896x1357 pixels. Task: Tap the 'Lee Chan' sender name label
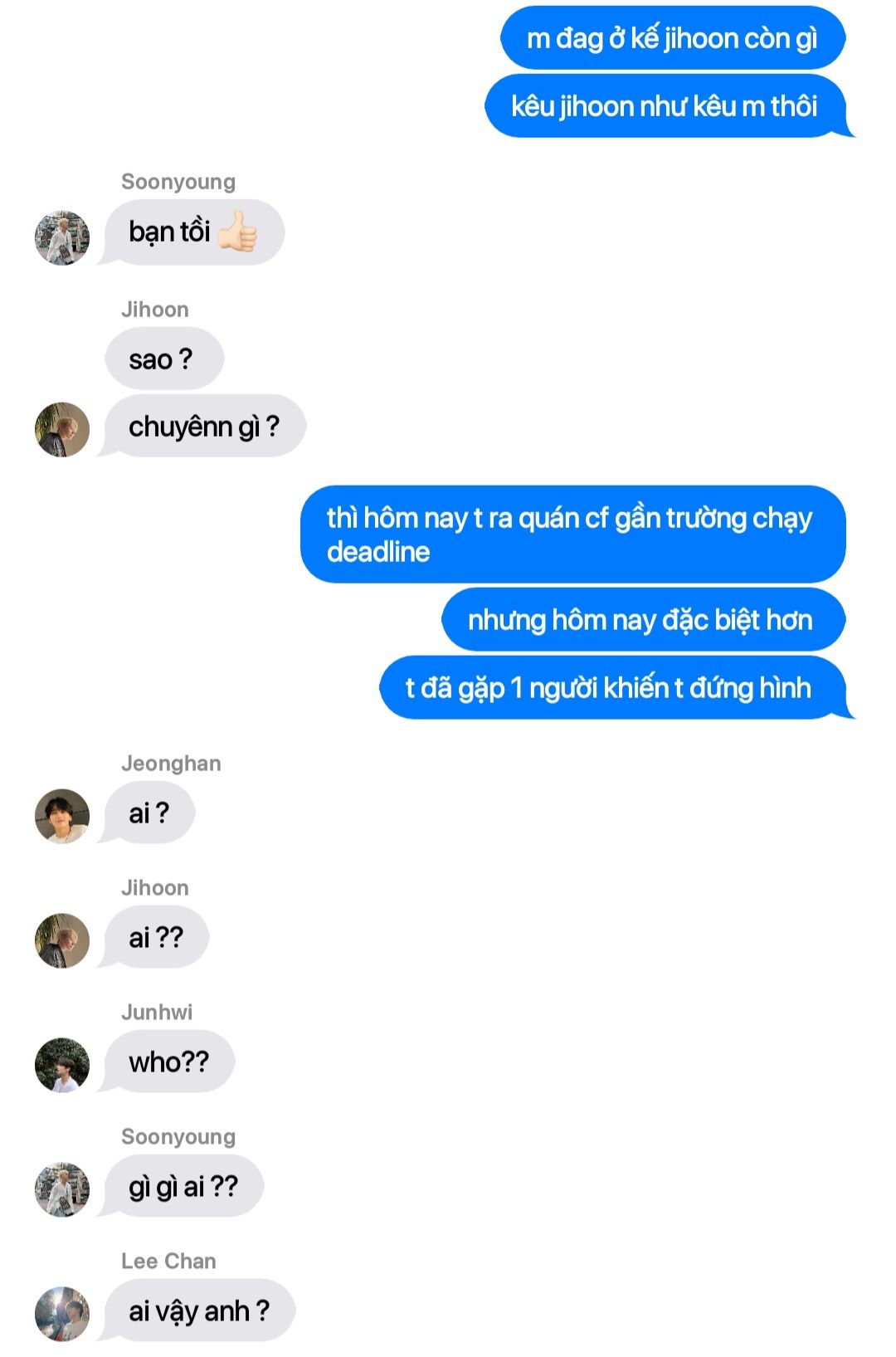(168, 1261)
